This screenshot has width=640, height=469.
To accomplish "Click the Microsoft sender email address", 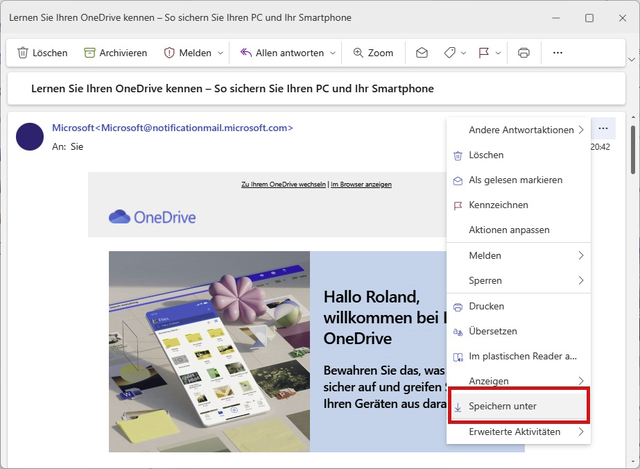I will click(x=172, y=128).
